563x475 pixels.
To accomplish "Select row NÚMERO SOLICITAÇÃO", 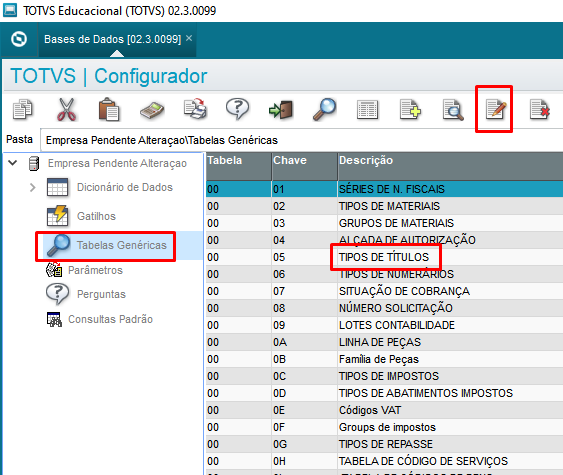I will [384, 308].
